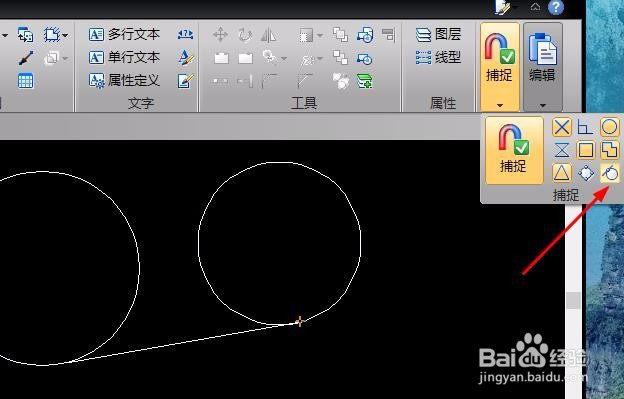The image size is (624, 399).
Task: Open 线型 linetype settings
Action: pos(439,57)
